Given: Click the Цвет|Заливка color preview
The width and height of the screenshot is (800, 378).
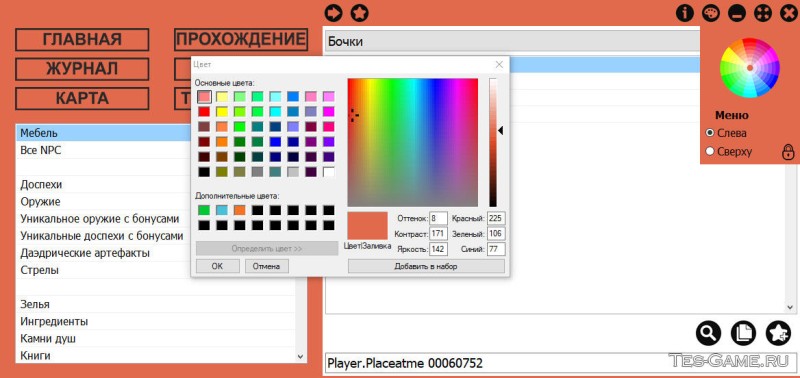Looking at the screenshot, I should coord(367,225).
